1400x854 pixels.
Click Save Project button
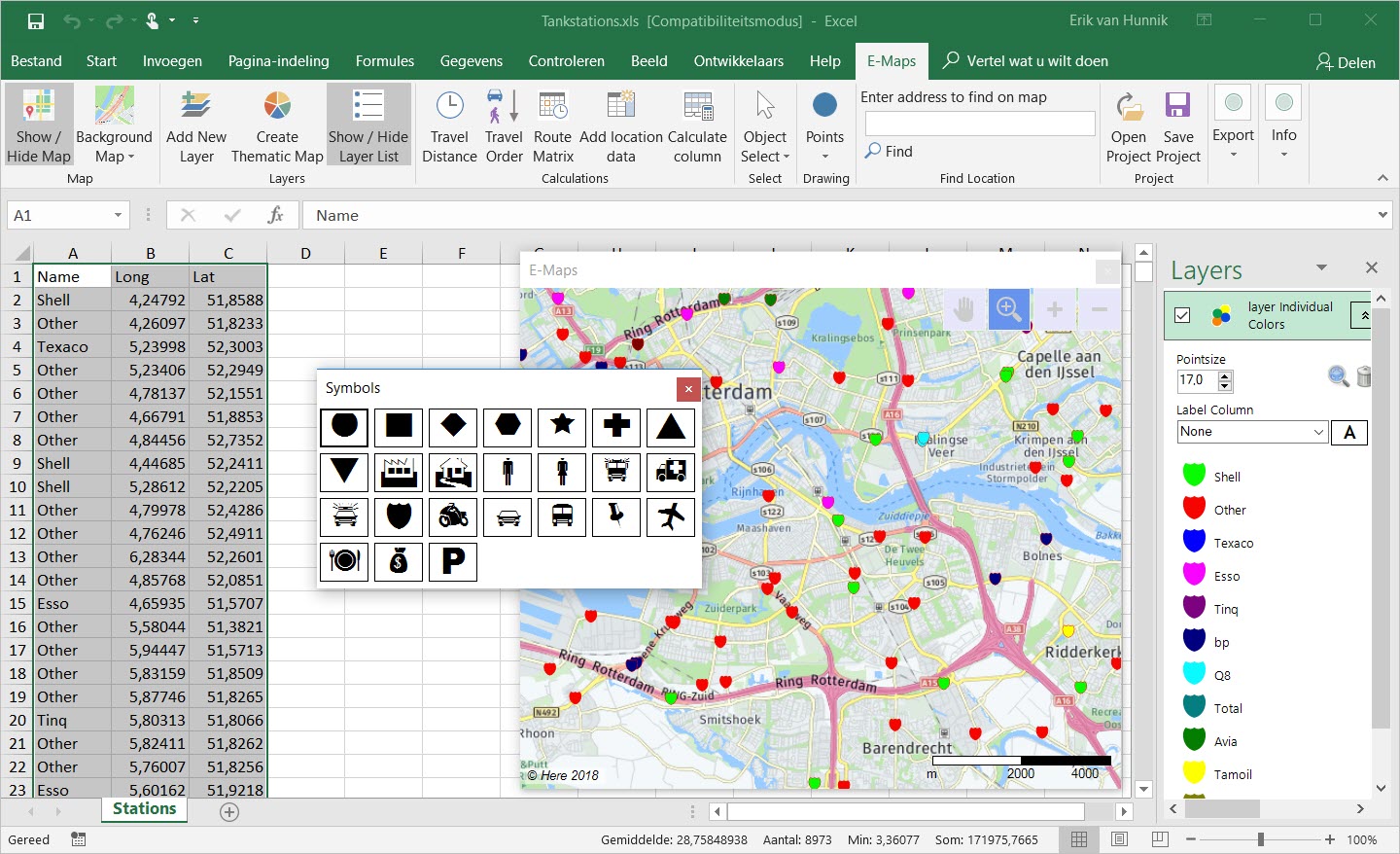pos(1178,125)
